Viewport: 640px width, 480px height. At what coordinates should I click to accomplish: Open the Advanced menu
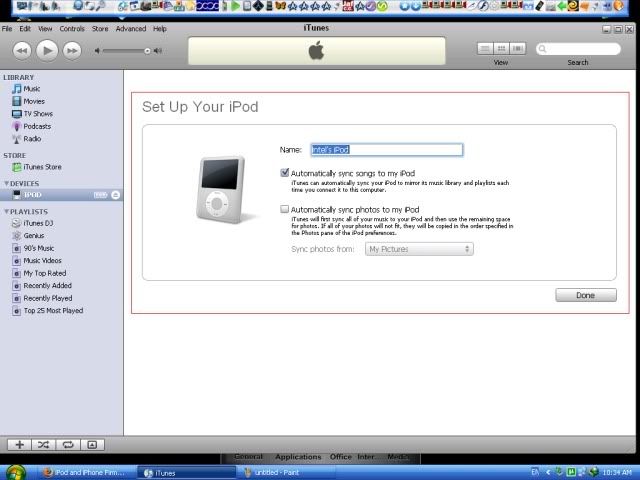pos(130,29)
